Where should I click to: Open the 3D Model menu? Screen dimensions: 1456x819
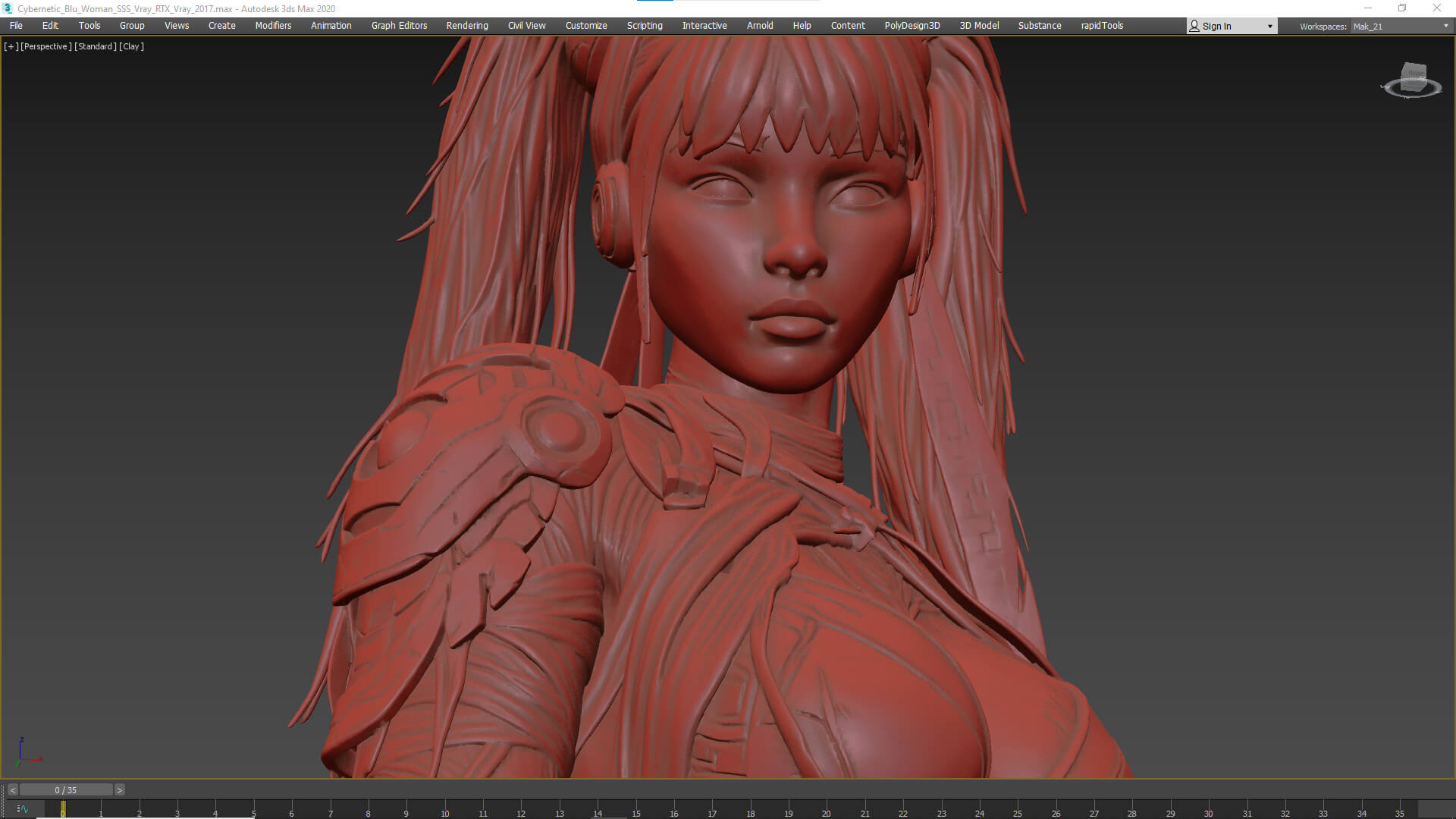coord(980,26)
